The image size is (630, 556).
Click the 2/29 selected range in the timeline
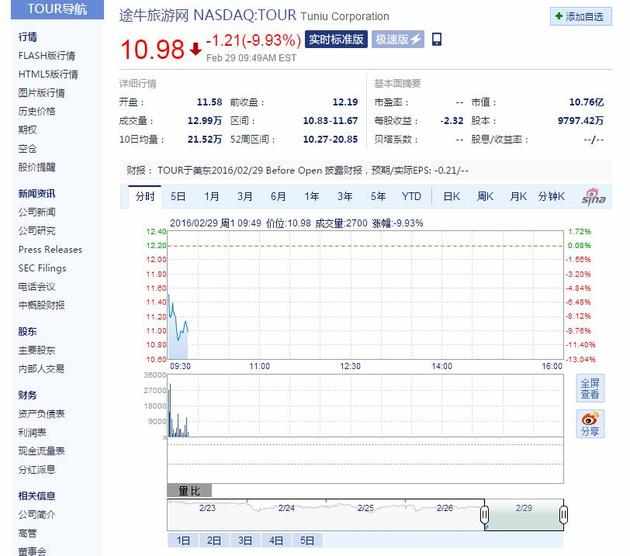(x=524, y=515)
